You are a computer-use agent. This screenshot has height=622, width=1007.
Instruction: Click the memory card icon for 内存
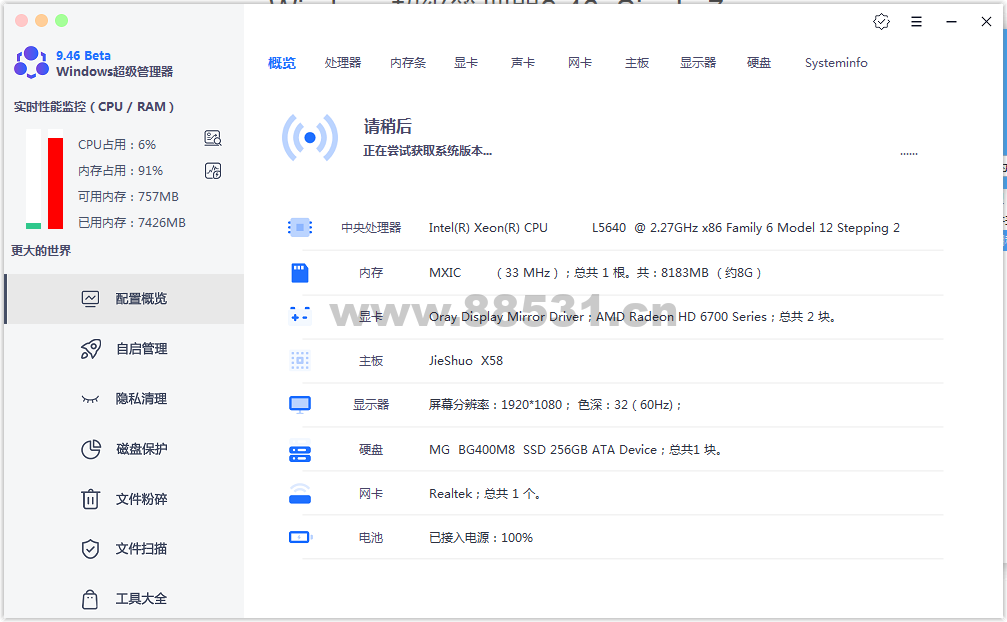pos(300,273)
